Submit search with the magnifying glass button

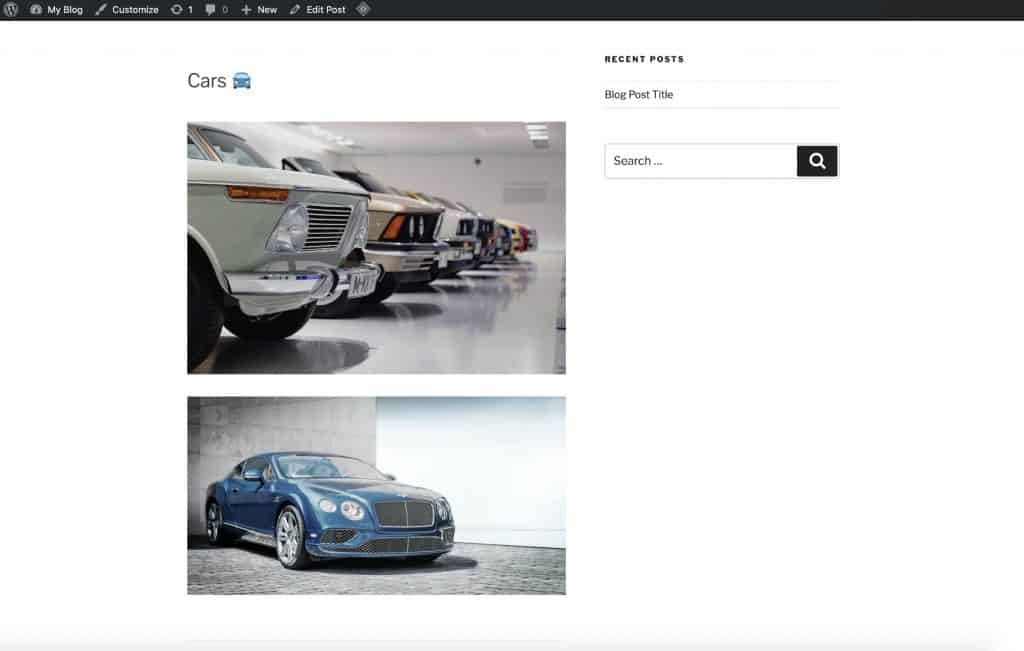[x=816, y=160]
